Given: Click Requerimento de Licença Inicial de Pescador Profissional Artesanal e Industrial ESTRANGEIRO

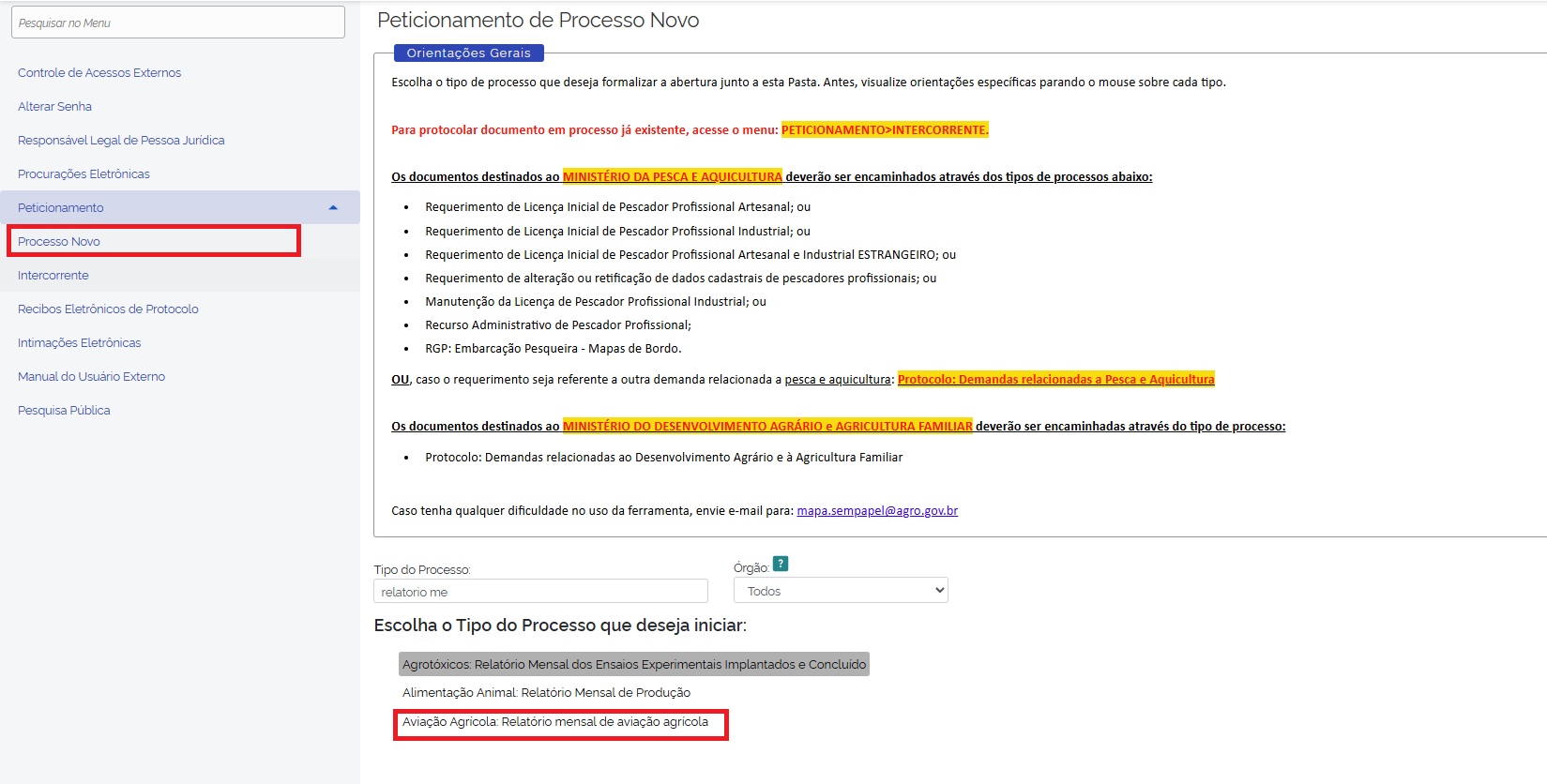Looking at the screenshot, I should (690, 255).
